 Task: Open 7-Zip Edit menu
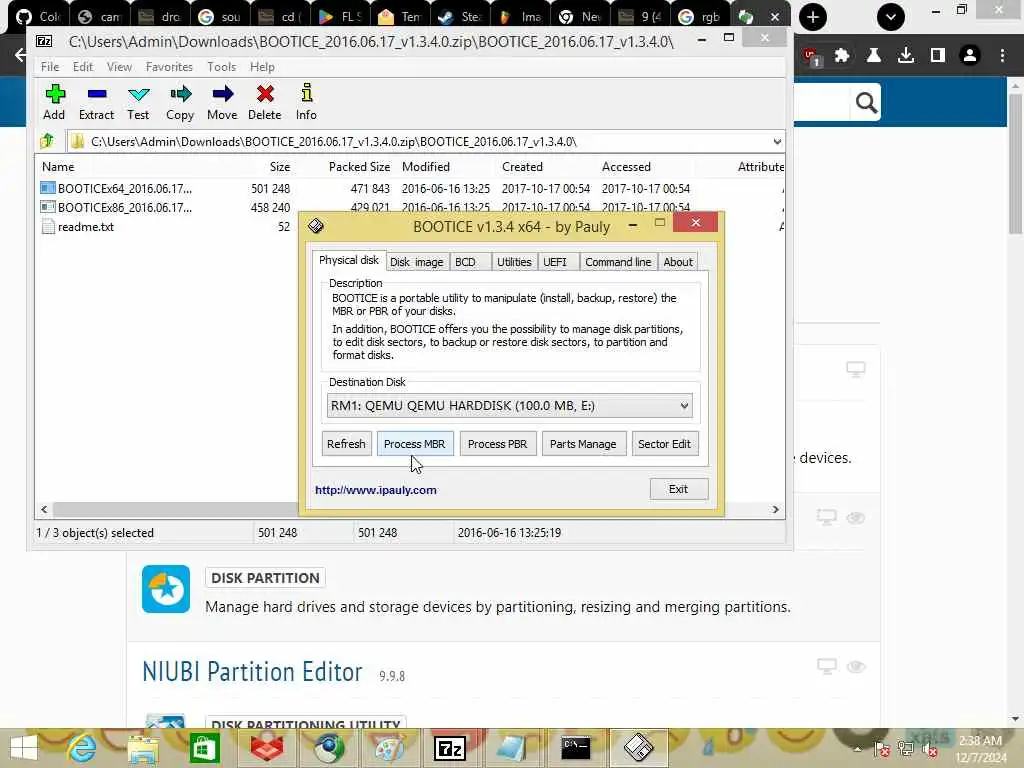point(82,67)
